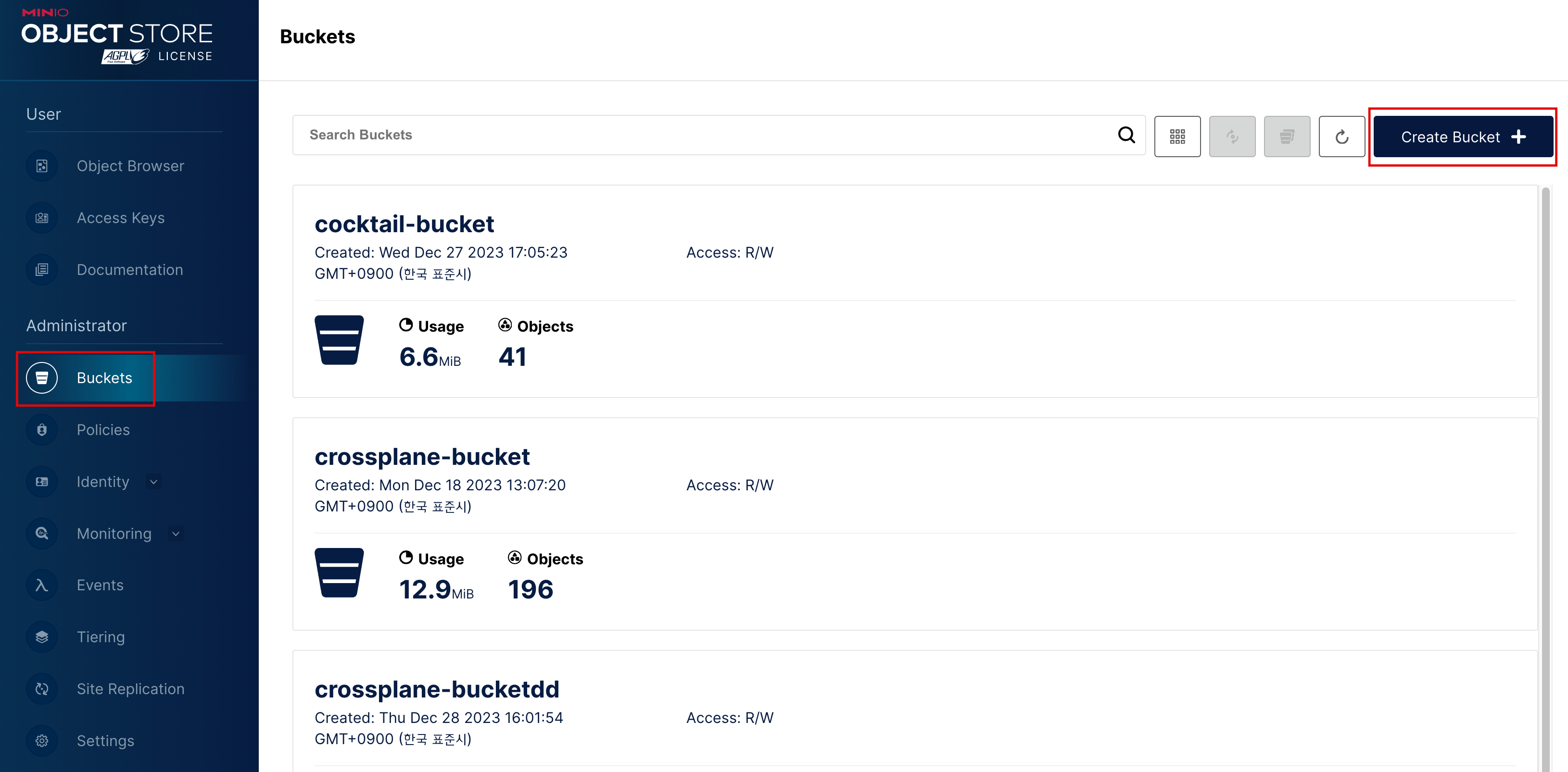Open the Access Keys page

point(120,218)
